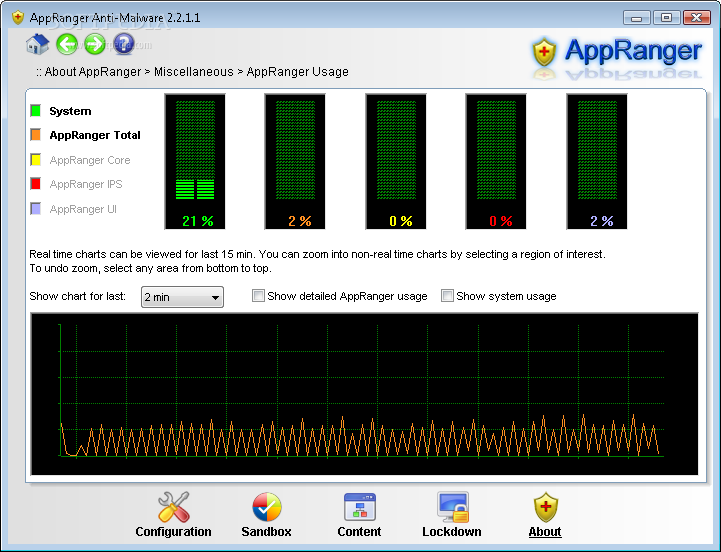Viewport: 721px width, 552px height.
Task: Maximize the AppRanger window
Action: (666, 18)
